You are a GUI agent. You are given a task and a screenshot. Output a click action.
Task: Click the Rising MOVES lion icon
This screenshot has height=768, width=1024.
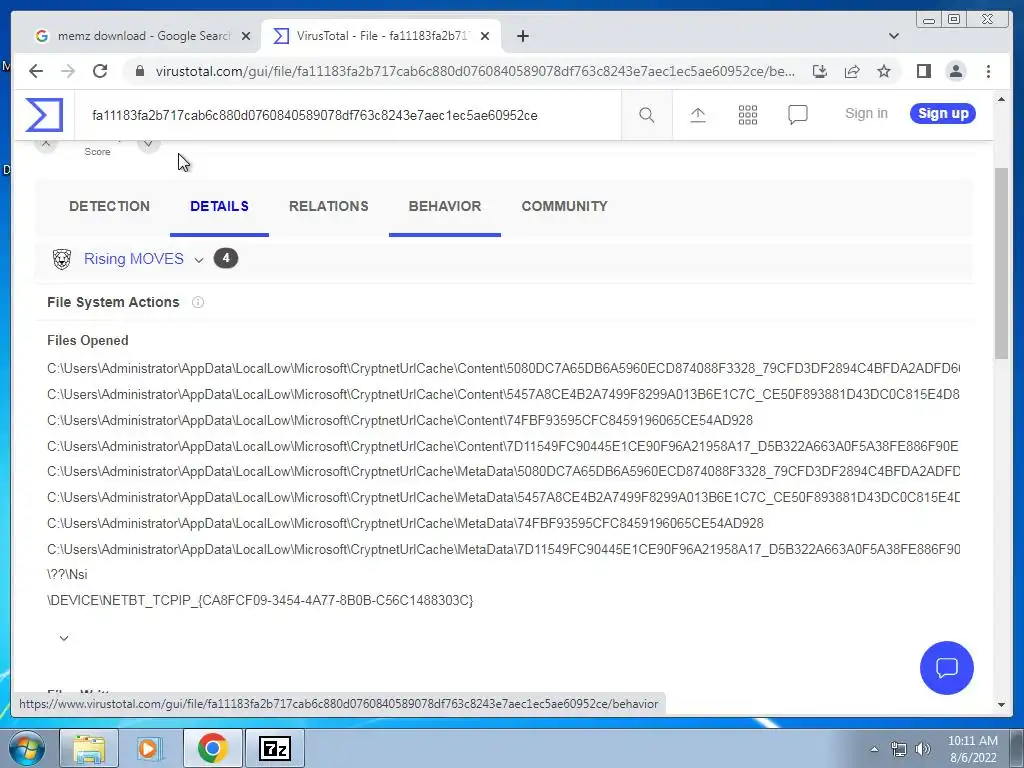click(x=61, y=259)
